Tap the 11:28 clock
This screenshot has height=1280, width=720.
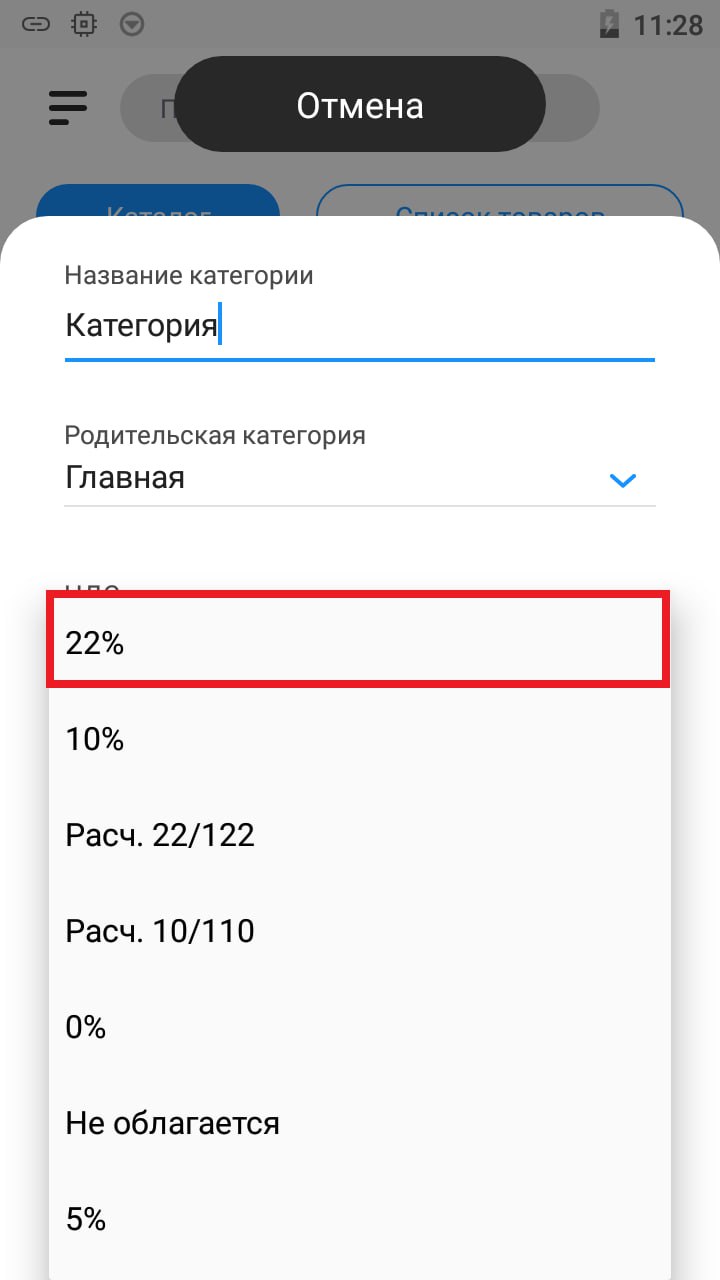(x=669, y=24)
